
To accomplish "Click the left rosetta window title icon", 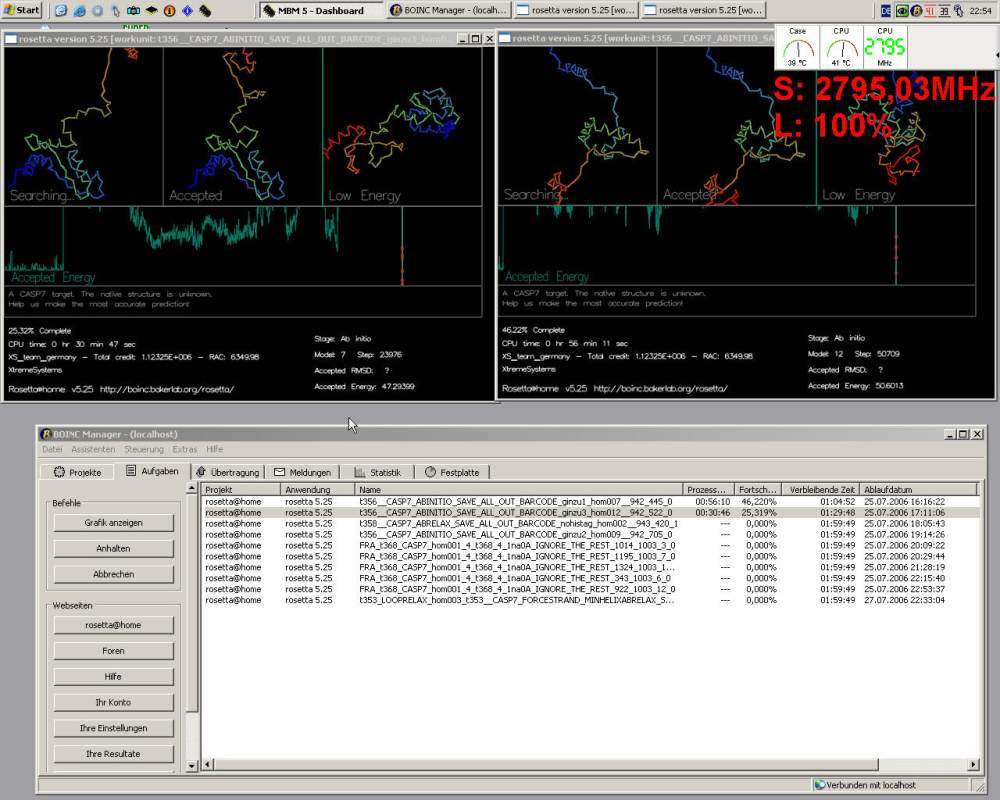I will (11, 39).
